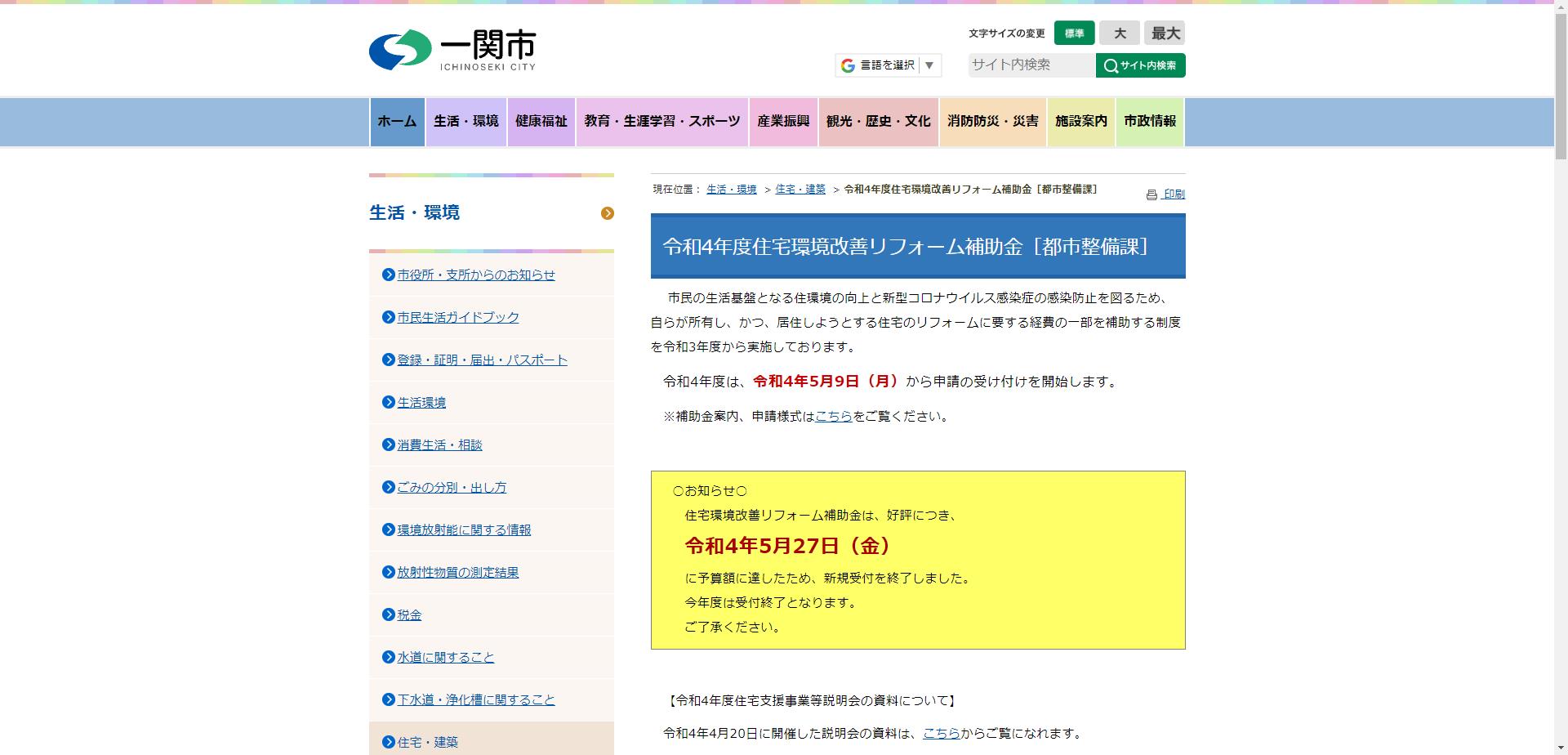Click the arrow icon before 登録・証明・届出・パスポート
Image resolution: width=1568 pixels, height=755 pixels.
click(x=389, y=360)
